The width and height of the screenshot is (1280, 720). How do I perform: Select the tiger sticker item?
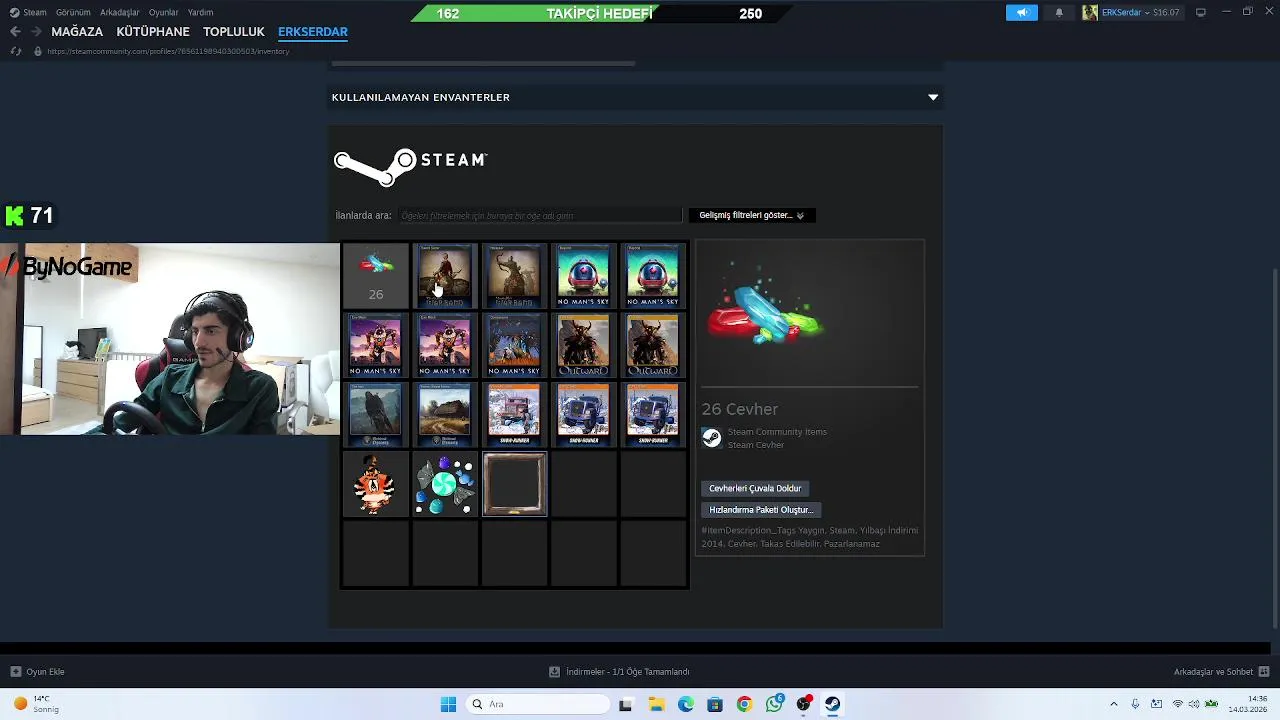(376, 484)
